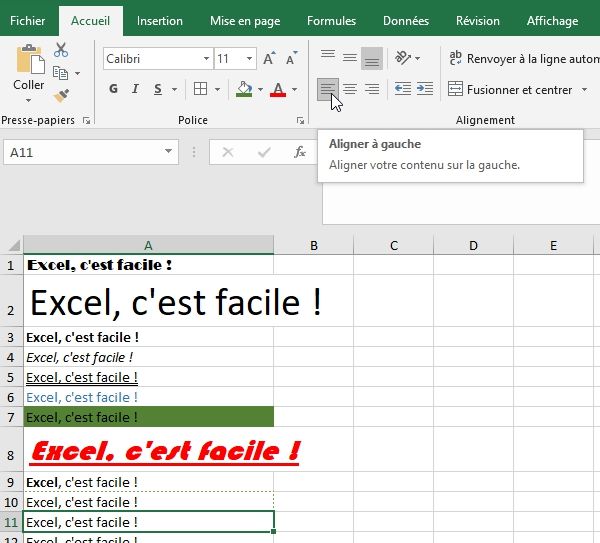Open font size 11 dropdown
This screenshot has height=543, width=600.
(249, 59)
